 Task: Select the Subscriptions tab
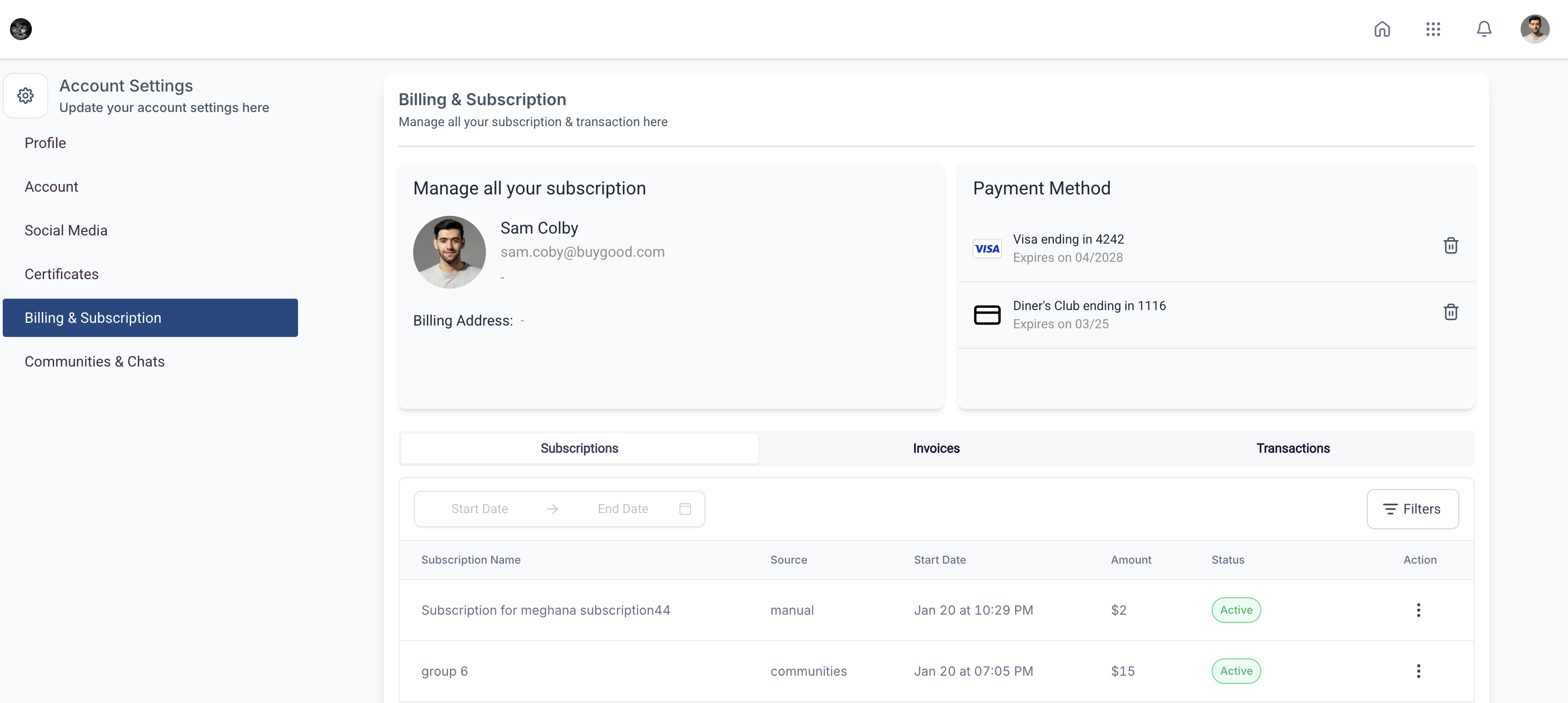coord(579,448)
